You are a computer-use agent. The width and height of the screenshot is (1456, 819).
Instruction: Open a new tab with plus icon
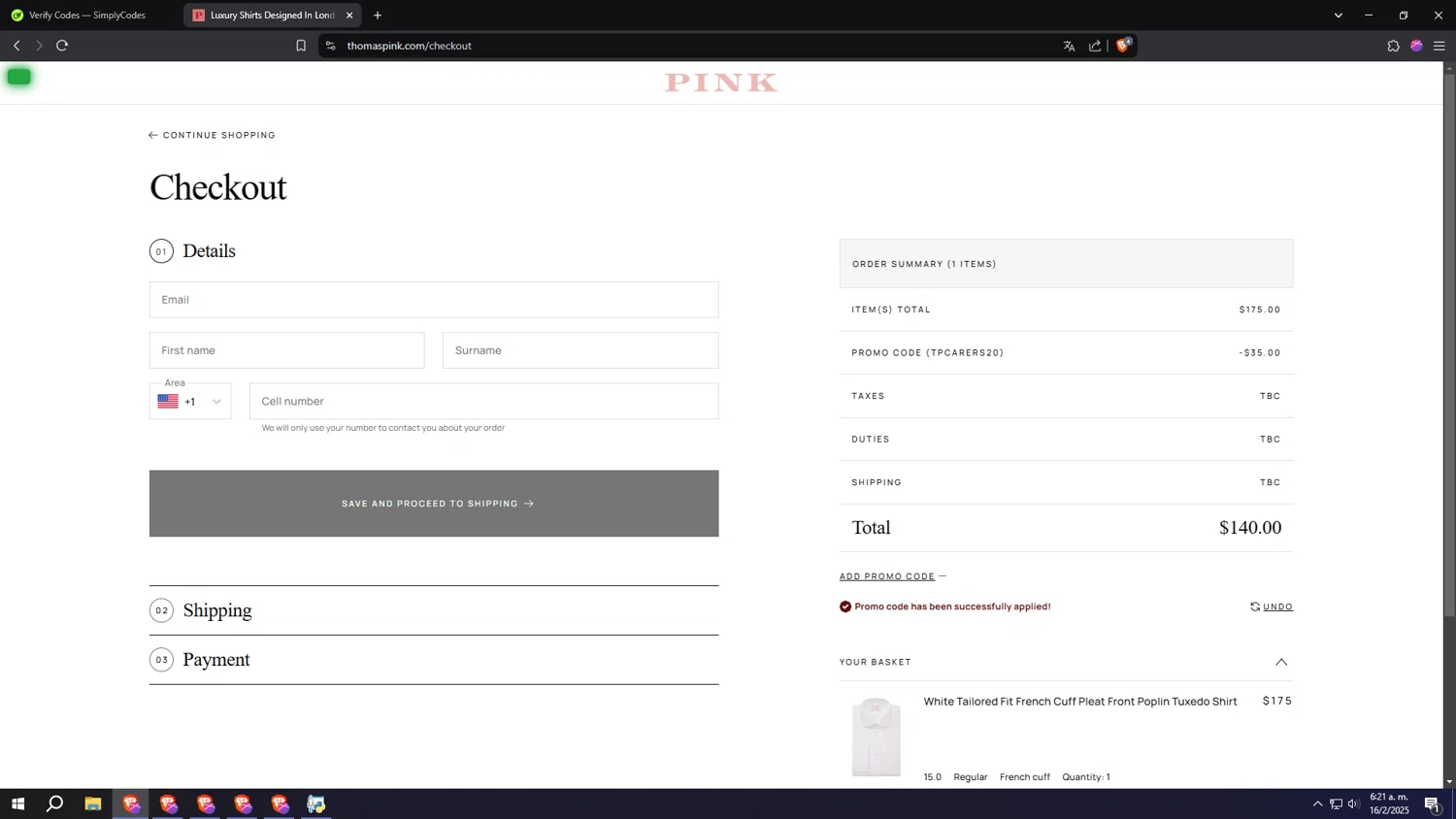378,16
